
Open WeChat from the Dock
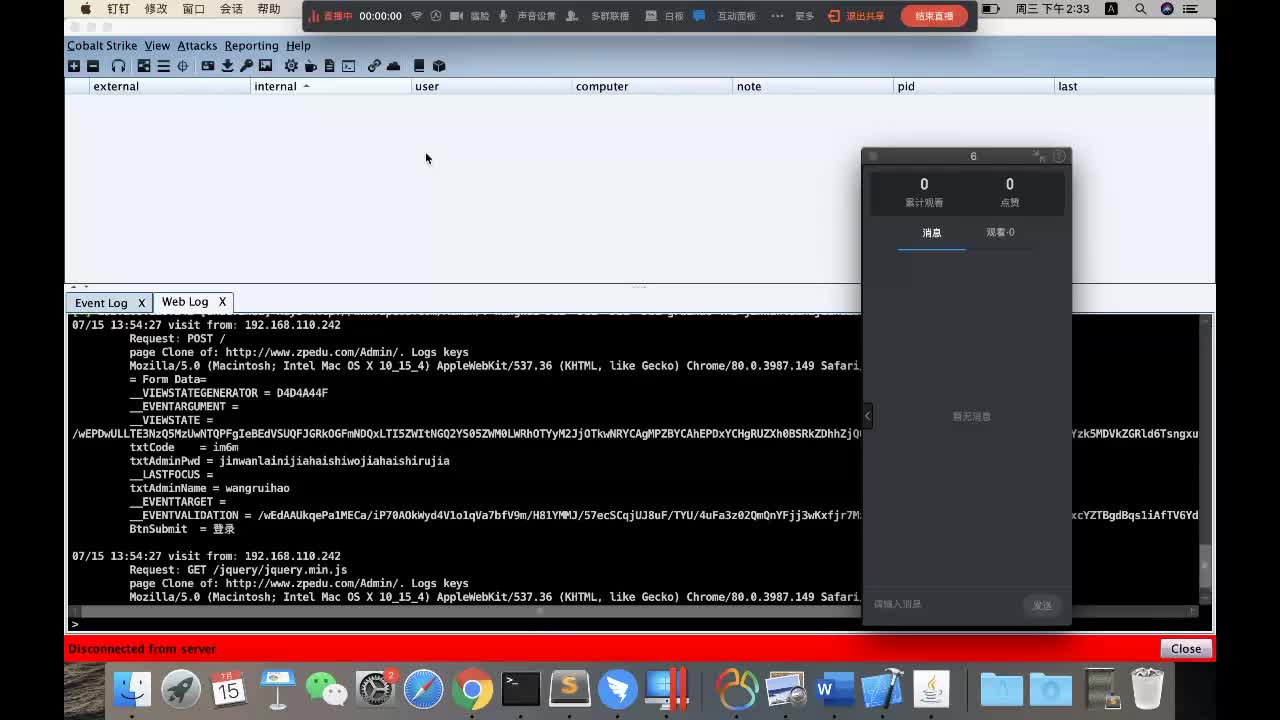click(326, 689)
